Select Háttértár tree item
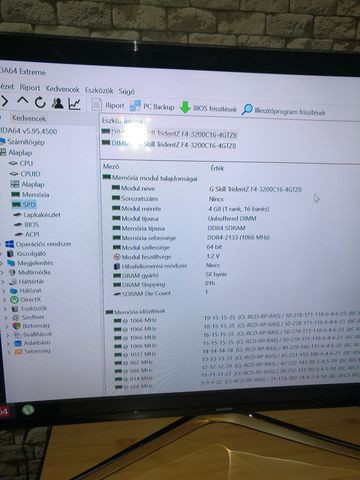Image resolution: width=360 pixels, height=480 pixels. [27, 282]
